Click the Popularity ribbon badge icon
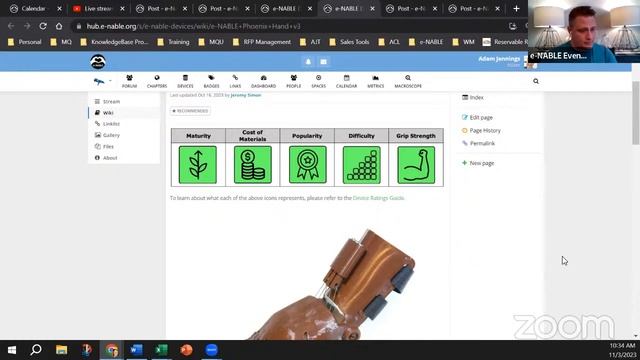Image resolution: width=640 pixels, height=360 pixels. click(x=307, y=165)
